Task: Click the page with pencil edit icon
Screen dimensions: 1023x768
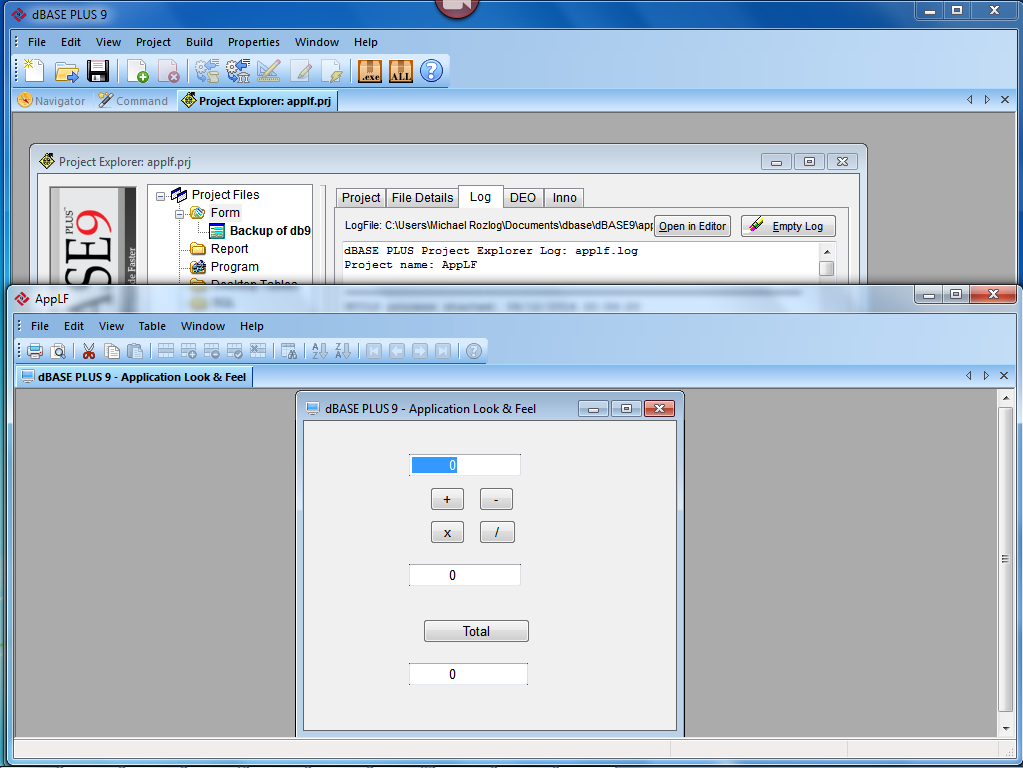Action: click(x=301, y=71)
